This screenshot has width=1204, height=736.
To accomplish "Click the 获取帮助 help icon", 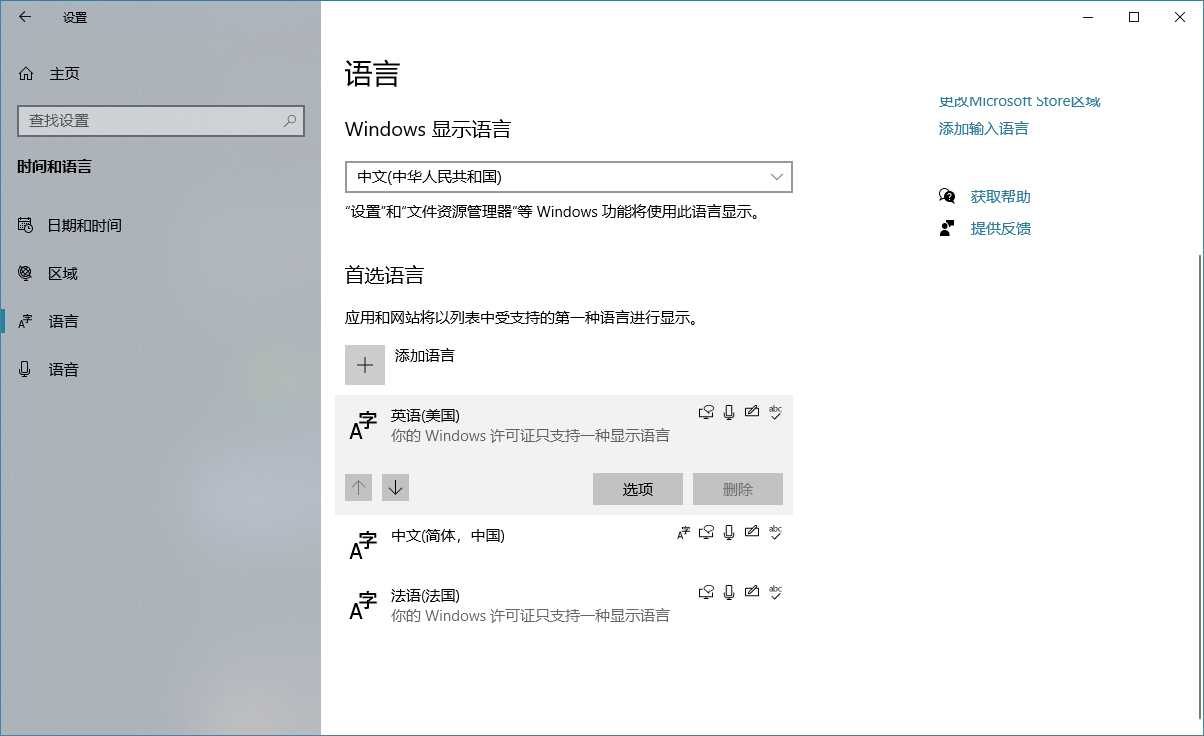I will 947,196.
